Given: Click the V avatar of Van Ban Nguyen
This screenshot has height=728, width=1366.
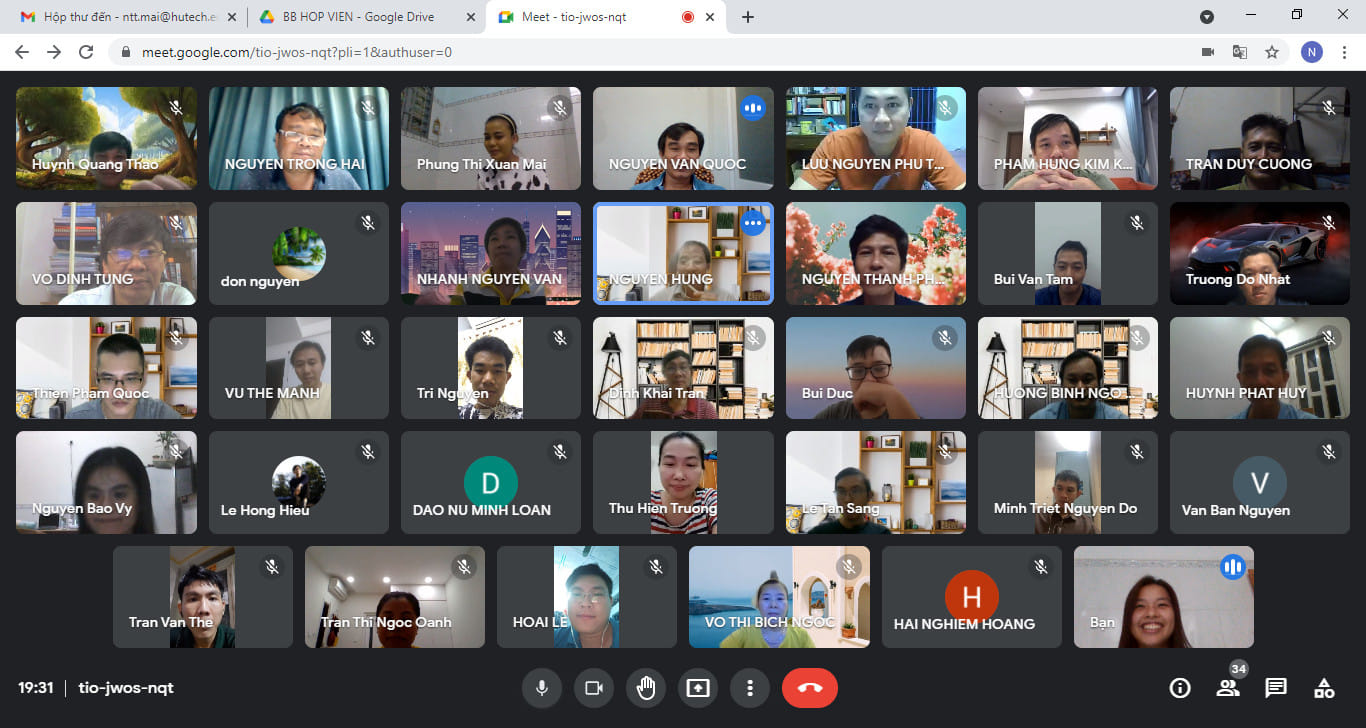Looking at the screenshot, I should 1260,483.
